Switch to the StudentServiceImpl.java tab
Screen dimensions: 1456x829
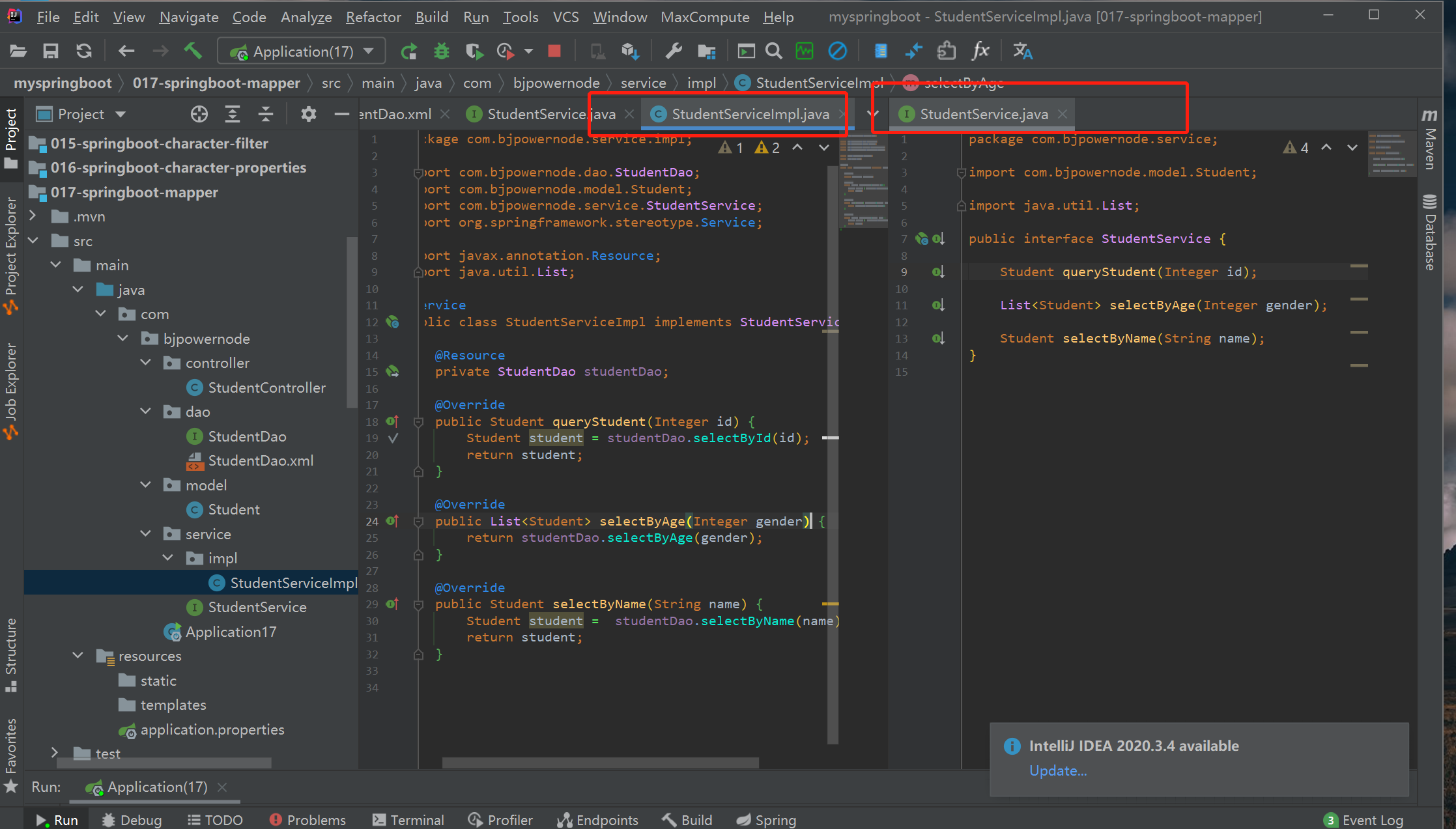coord(749,115)
